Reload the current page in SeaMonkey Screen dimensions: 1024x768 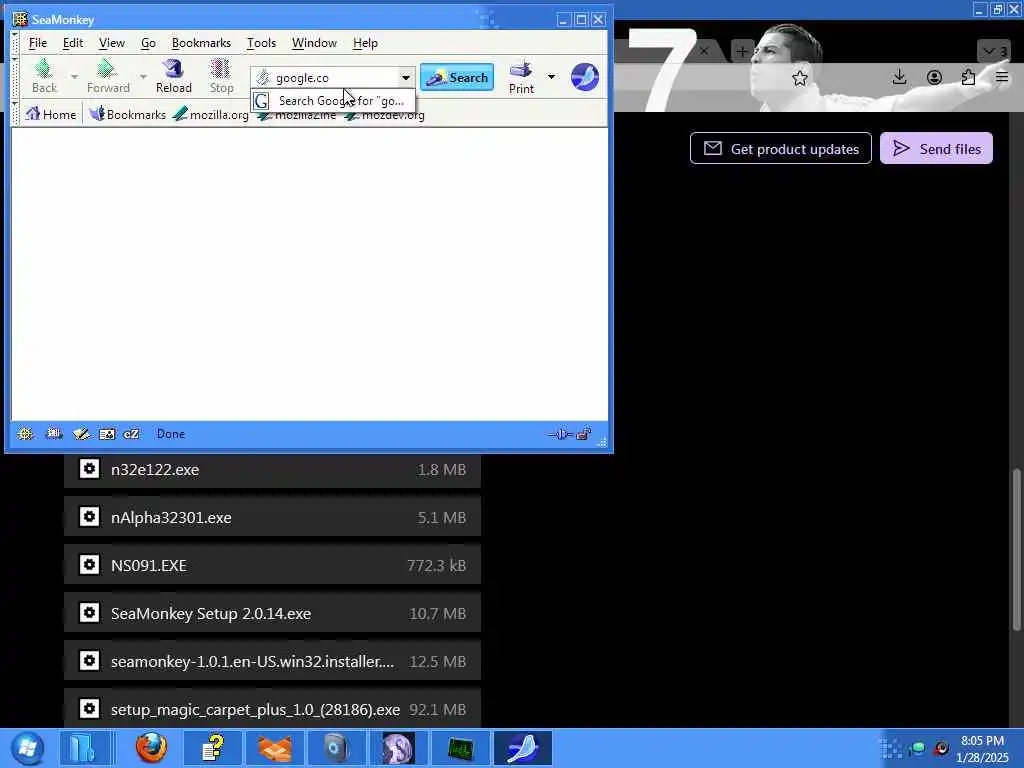[x=174, y=76]
